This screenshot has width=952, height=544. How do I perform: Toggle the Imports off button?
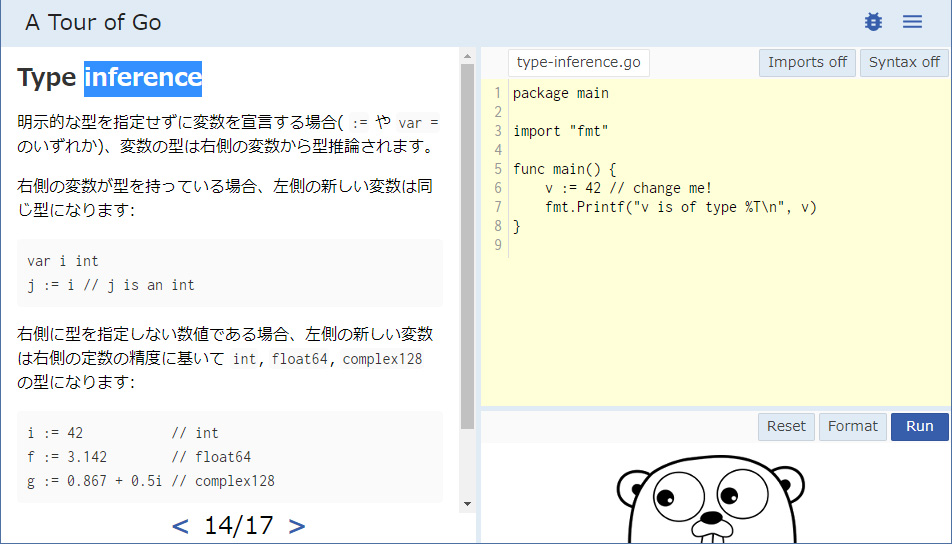click(x=807, y=63)
